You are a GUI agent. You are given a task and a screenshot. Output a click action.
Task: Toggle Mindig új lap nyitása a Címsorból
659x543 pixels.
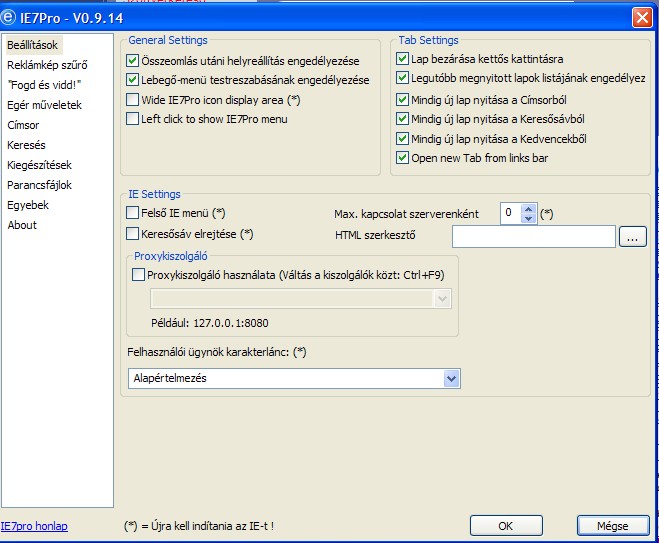pos(403,100)
